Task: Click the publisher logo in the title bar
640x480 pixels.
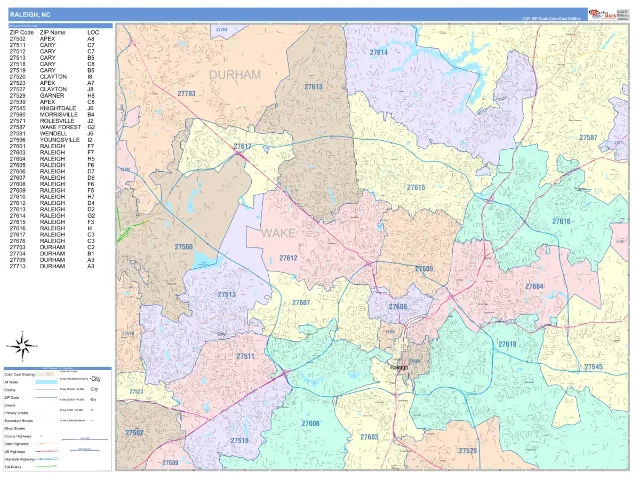Action: tap(602, 14)
